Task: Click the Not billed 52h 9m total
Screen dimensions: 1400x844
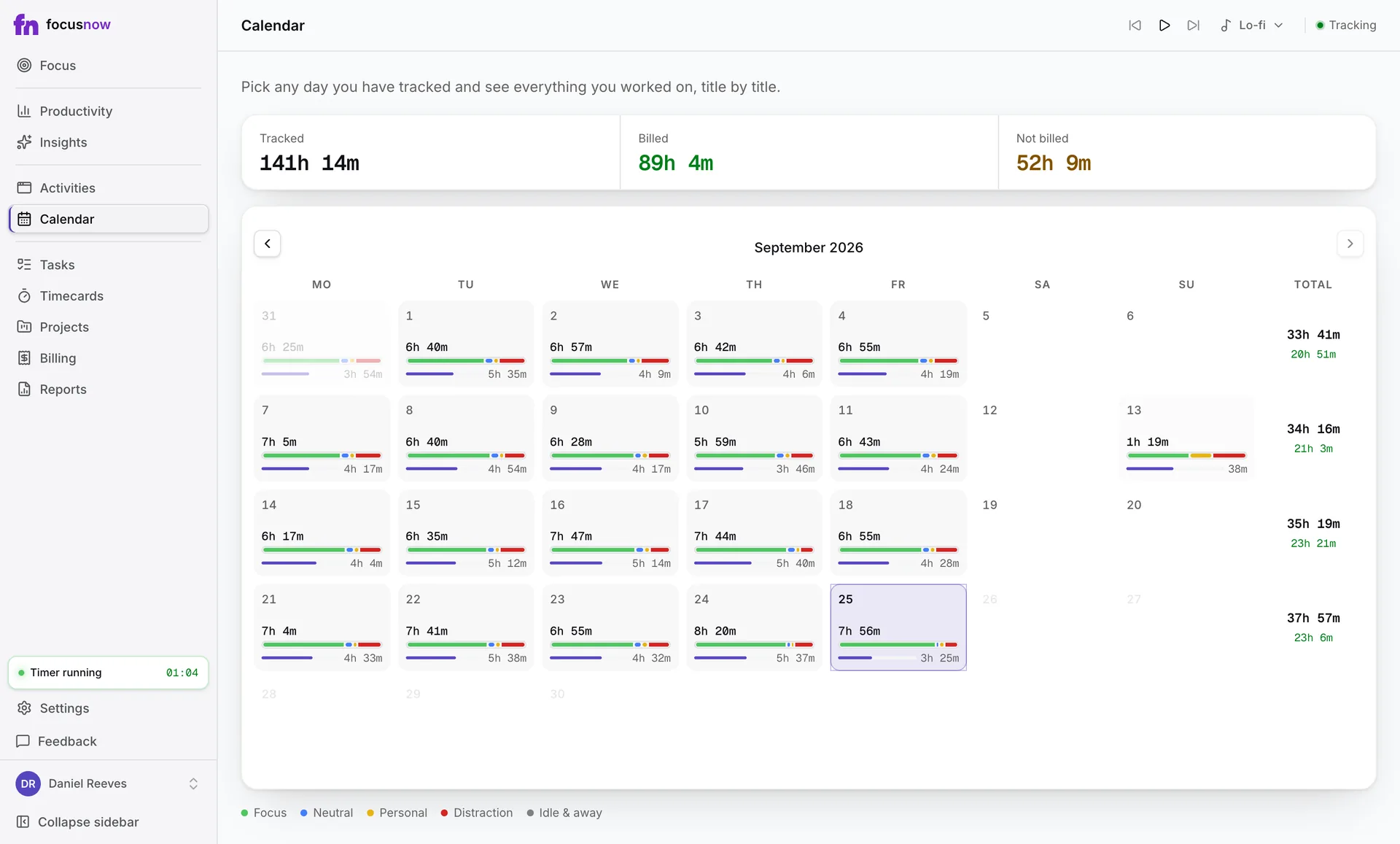Action: coord(1054,163)
